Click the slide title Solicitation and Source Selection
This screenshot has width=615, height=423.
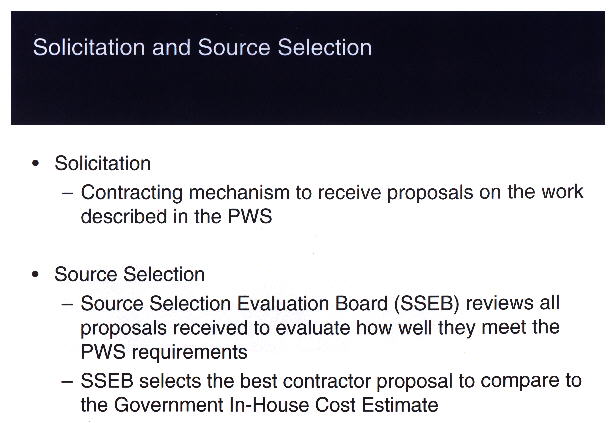pyautogui.click(x=202, y=47)
